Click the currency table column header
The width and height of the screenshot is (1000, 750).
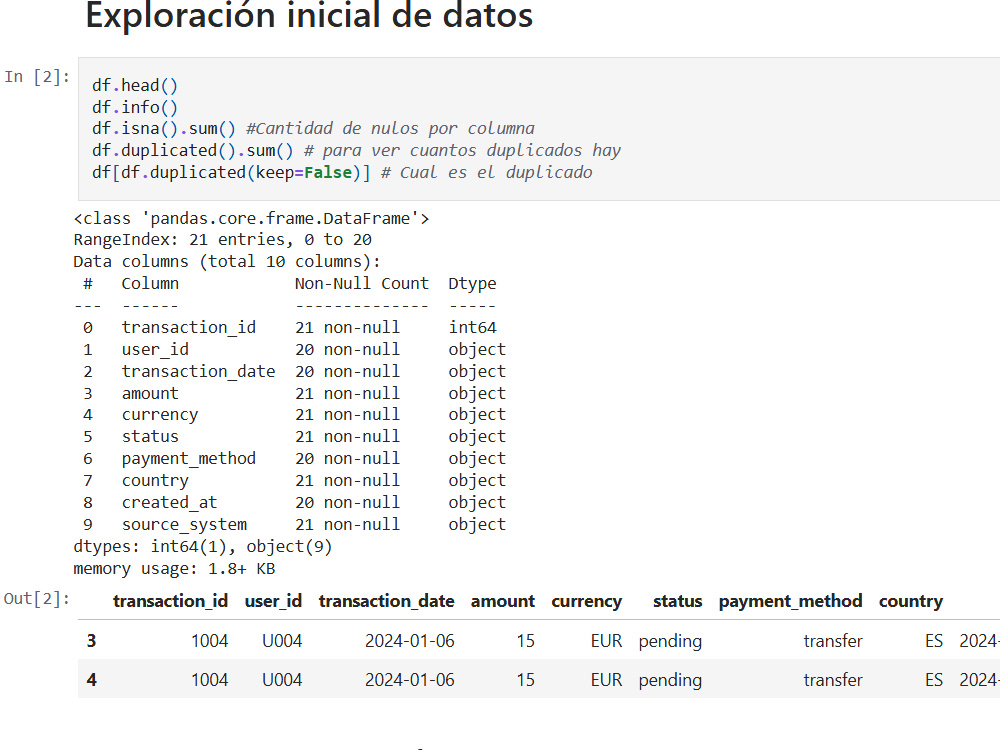click(x=586, y=601)
